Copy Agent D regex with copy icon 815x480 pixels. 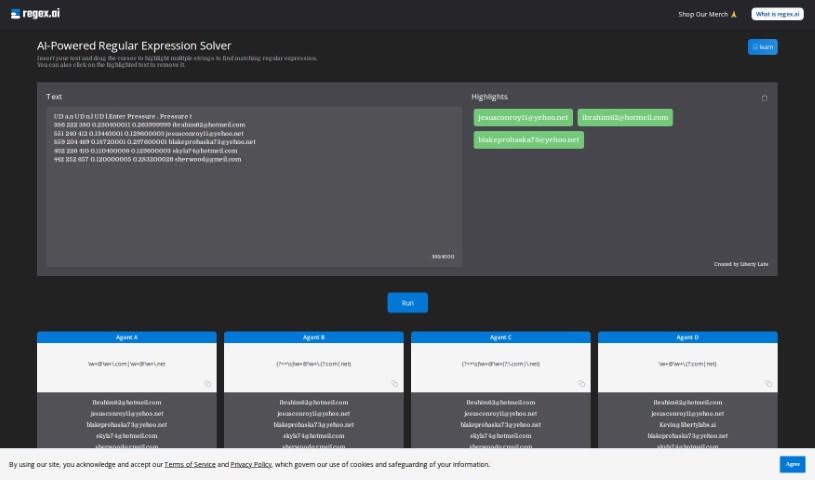coord(768,384)
